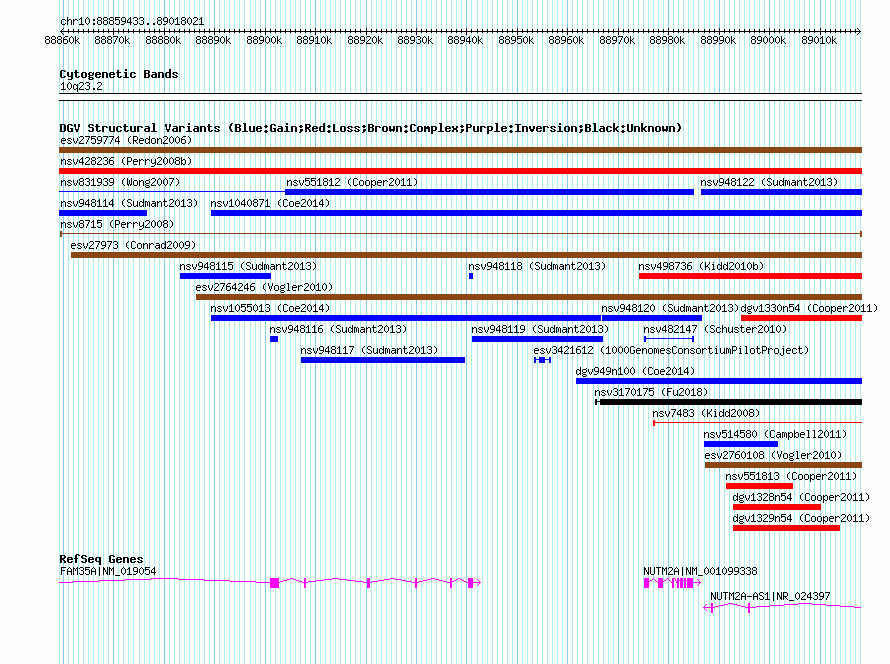Click the RefSeq Genes track title
Screen dimensions: 890x664
coord(101,559)
